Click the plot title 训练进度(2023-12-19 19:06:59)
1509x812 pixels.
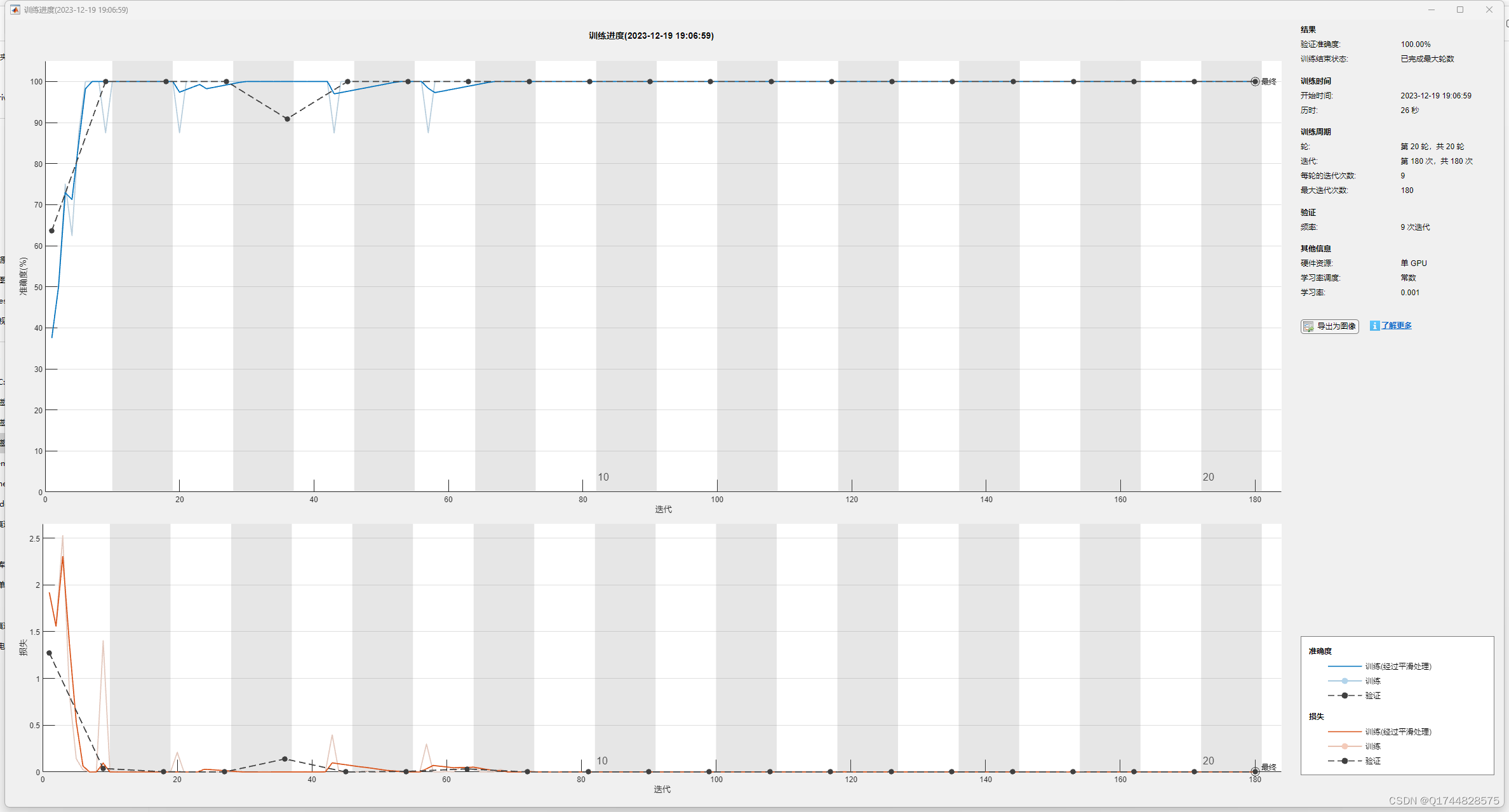click(651, 36)
